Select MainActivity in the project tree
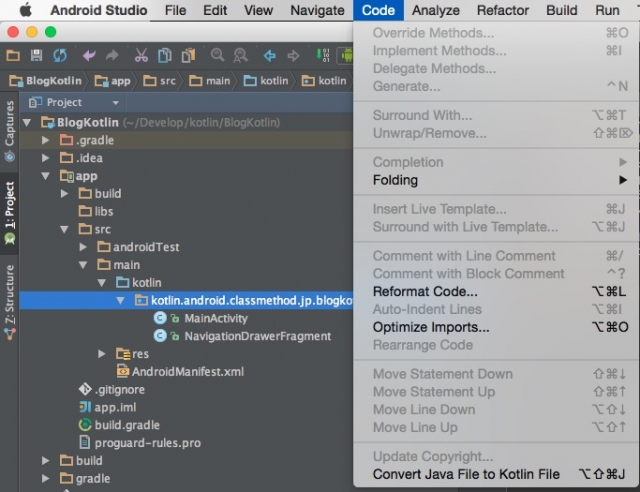Viewport: 640px width, 492px height. (x=215, y=318)
